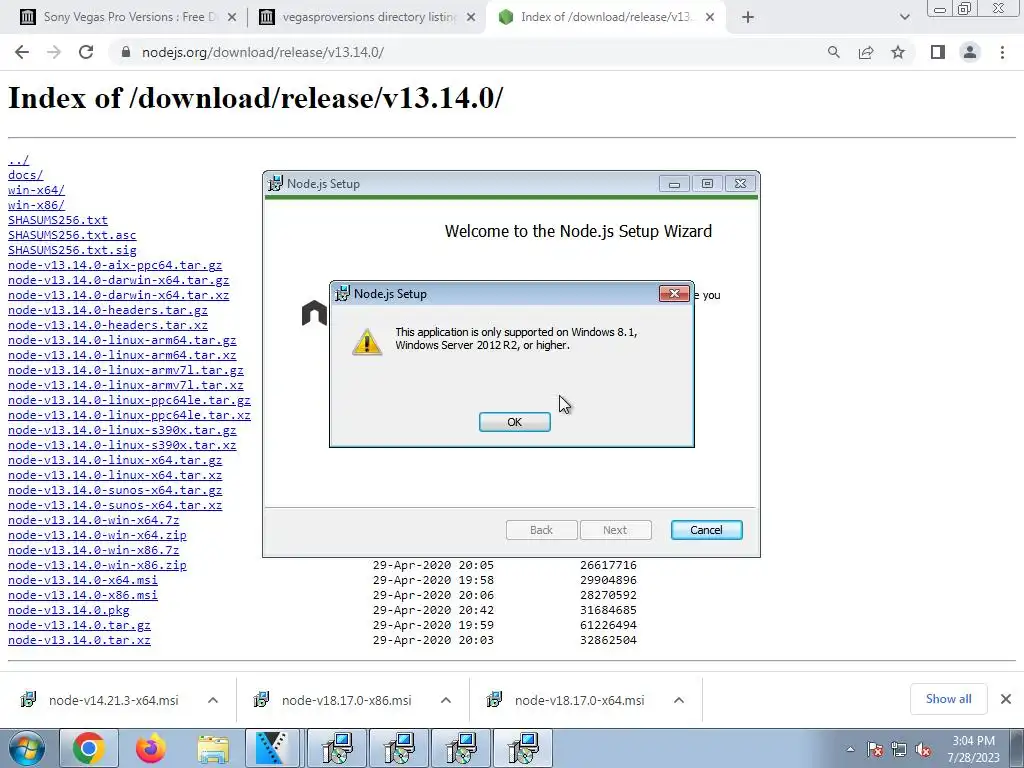Image resolution: width=1024 pixels, height=768 pixels.
Task: Open Google Chrome from the taskbar
Action: (89, 748)
